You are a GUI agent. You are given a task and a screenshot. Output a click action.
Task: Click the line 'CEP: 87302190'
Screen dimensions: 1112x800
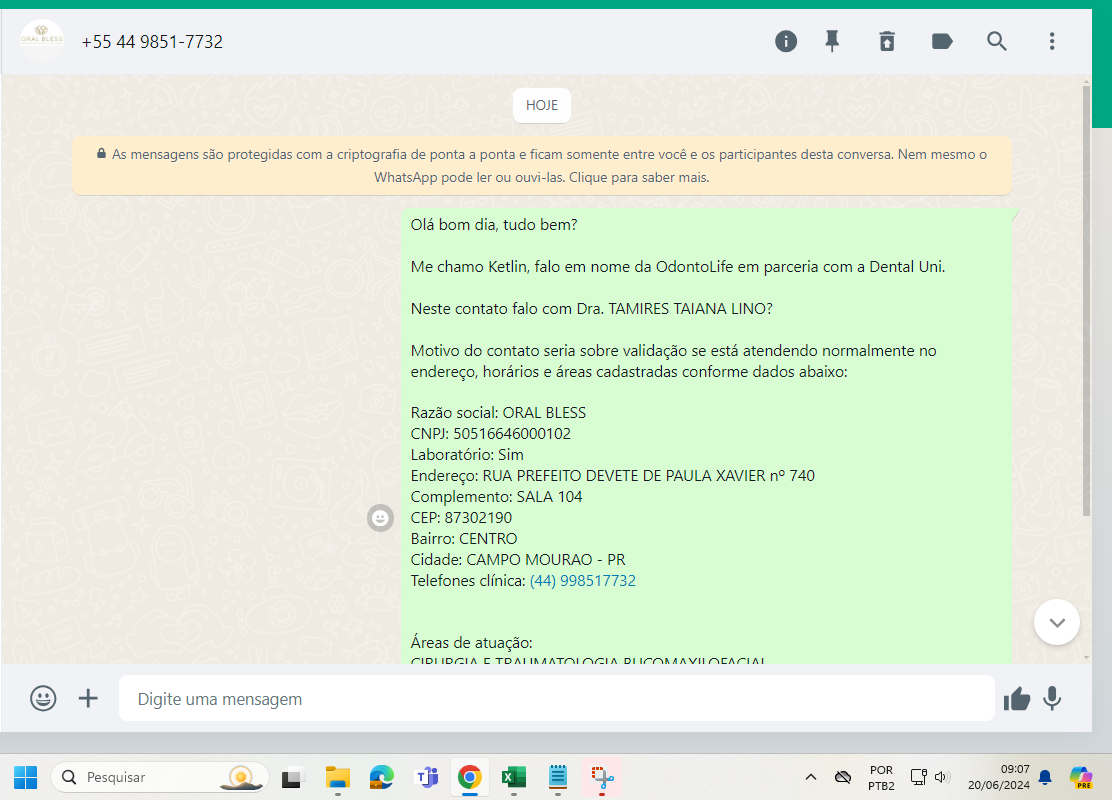(x=461, y=518)
